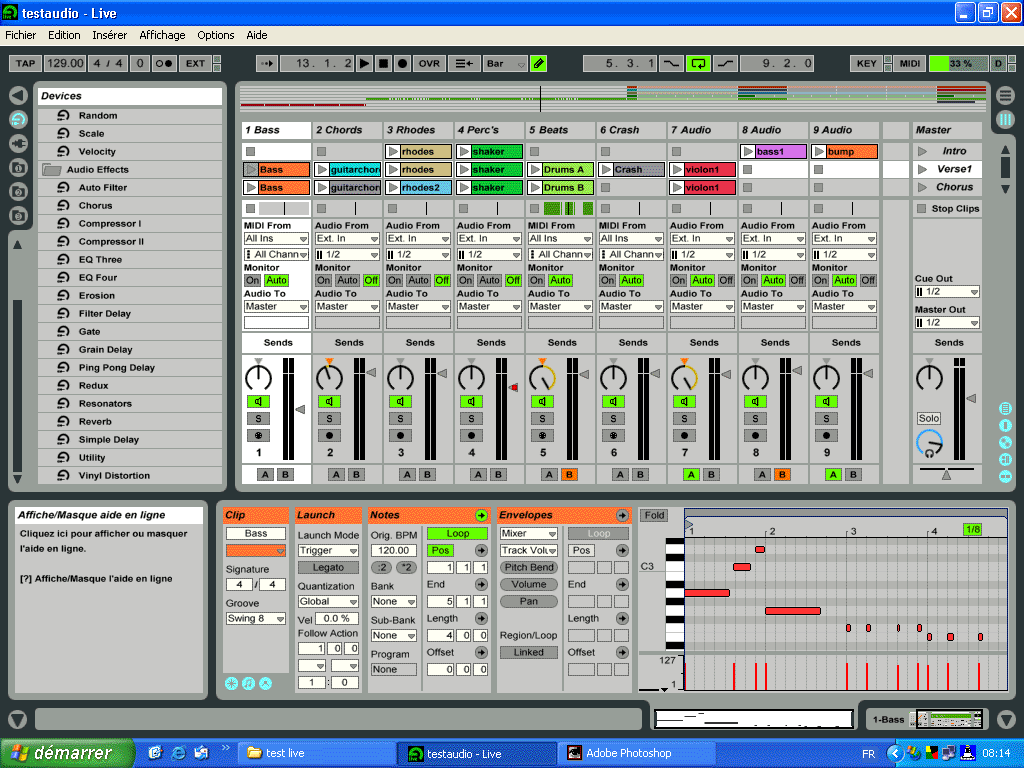Open the Insérer menu
1024x768 pixels.
[x=109, y=35]
